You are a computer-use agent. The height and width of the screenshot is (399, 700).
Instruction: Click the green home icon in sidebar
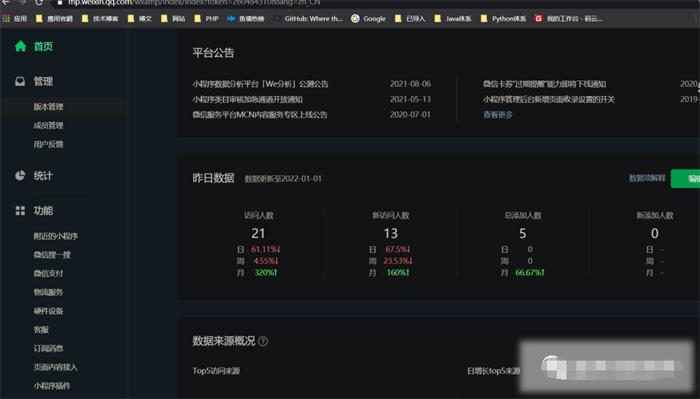coord(20,46)
